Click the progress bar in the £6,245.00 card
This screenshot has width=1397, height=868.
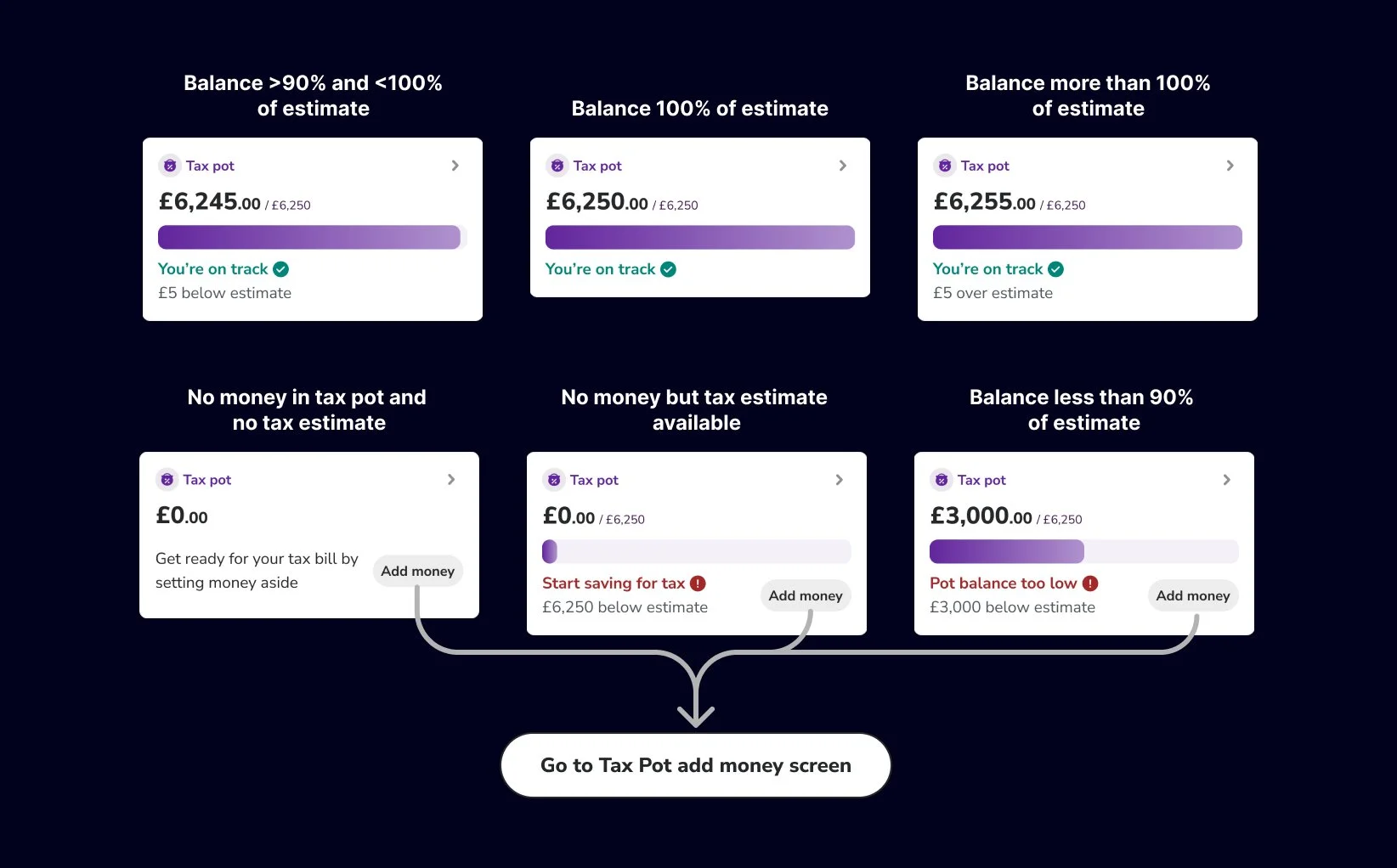(310, 237)
